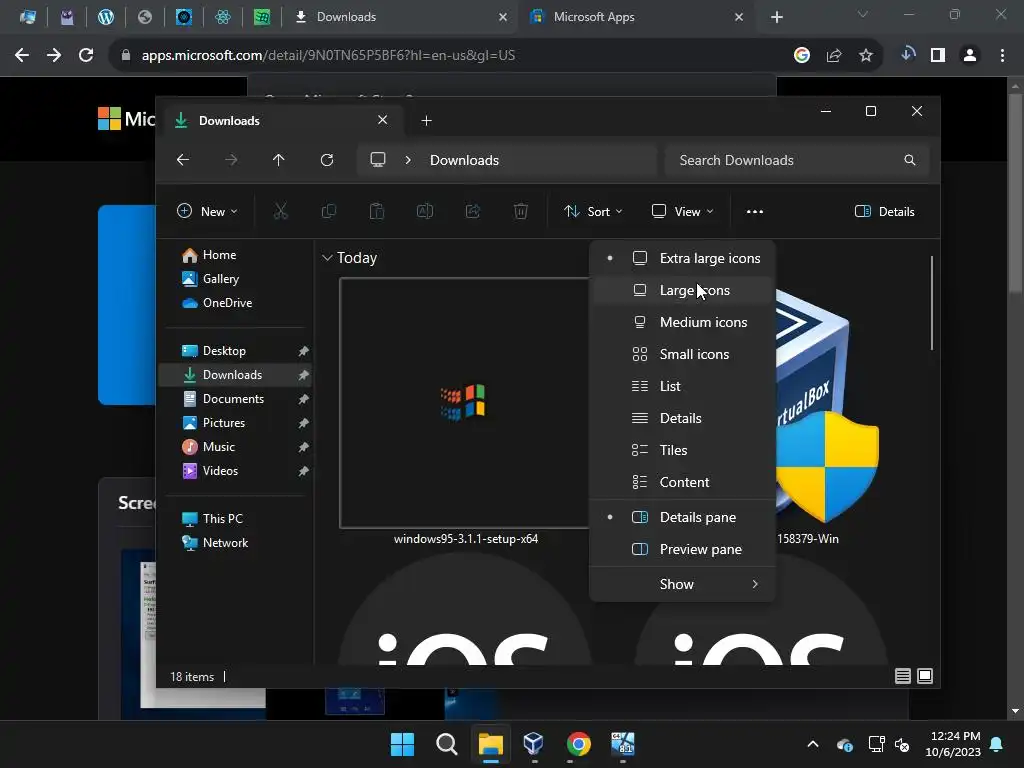Screen dimensions: 1024x768
Task: Select List view option
Action: click(x=682, y=386)
